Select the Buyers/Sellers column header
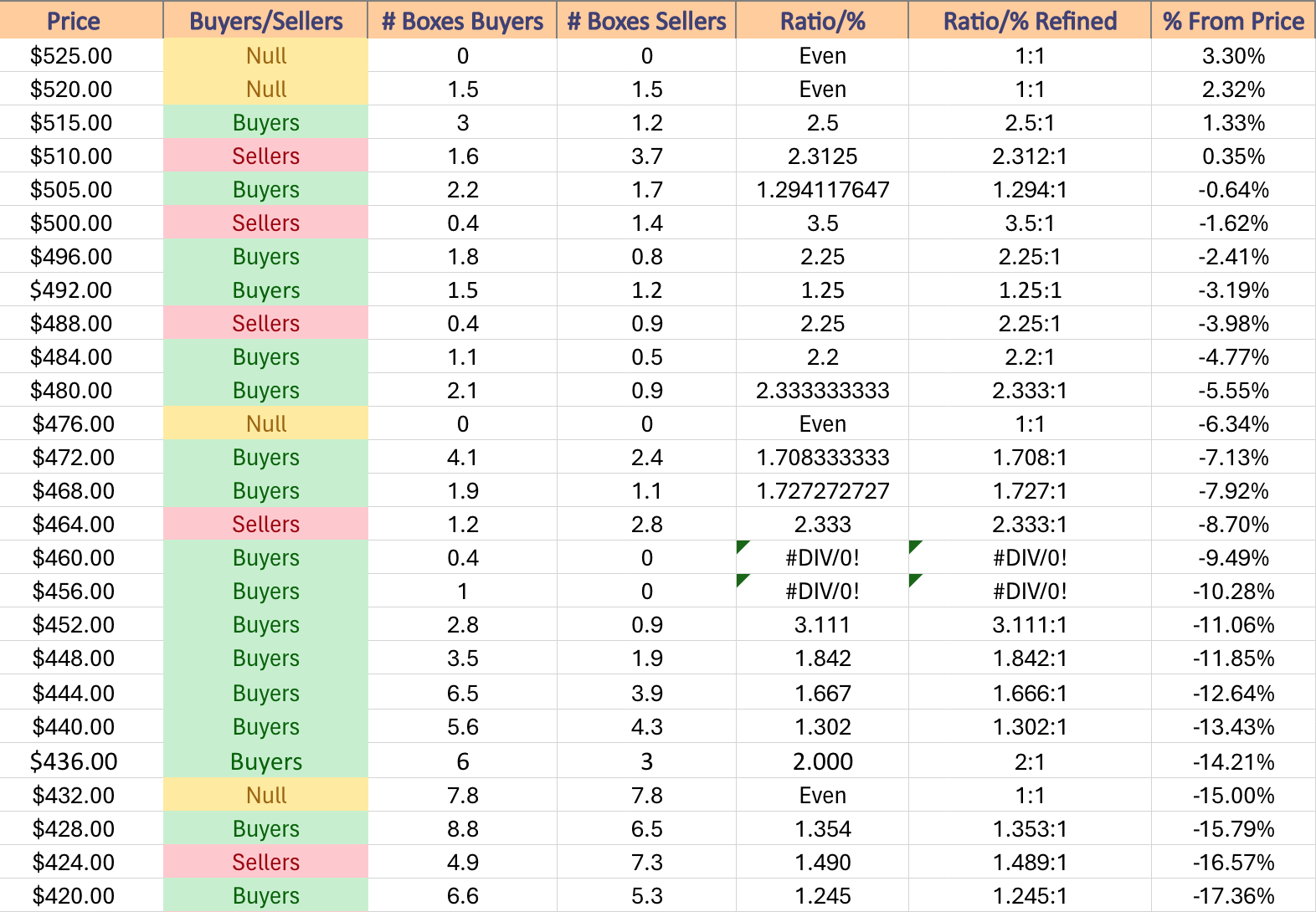This screenshot has width=1316, height=912. click(265, 20)
